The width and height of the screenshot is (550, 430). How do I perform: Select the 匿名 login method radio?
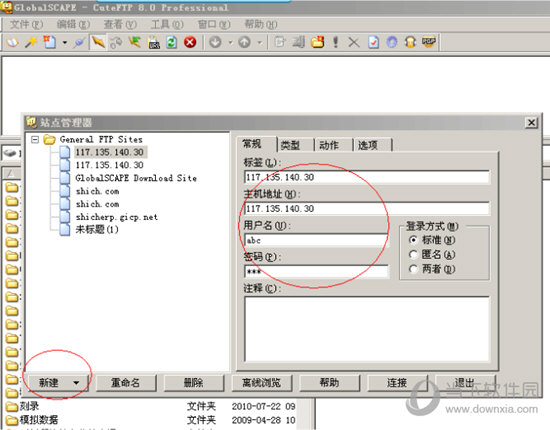click(x=414, y=254)
